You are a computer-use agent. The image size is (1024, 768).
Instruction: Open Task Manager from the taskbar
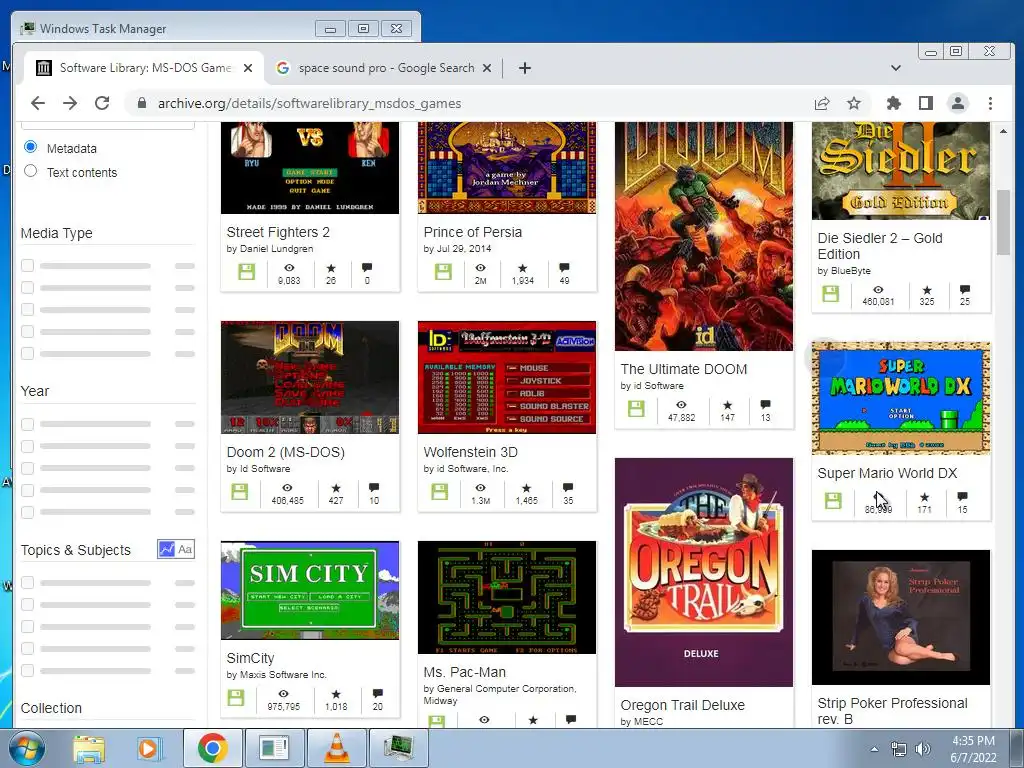point(398,748)
